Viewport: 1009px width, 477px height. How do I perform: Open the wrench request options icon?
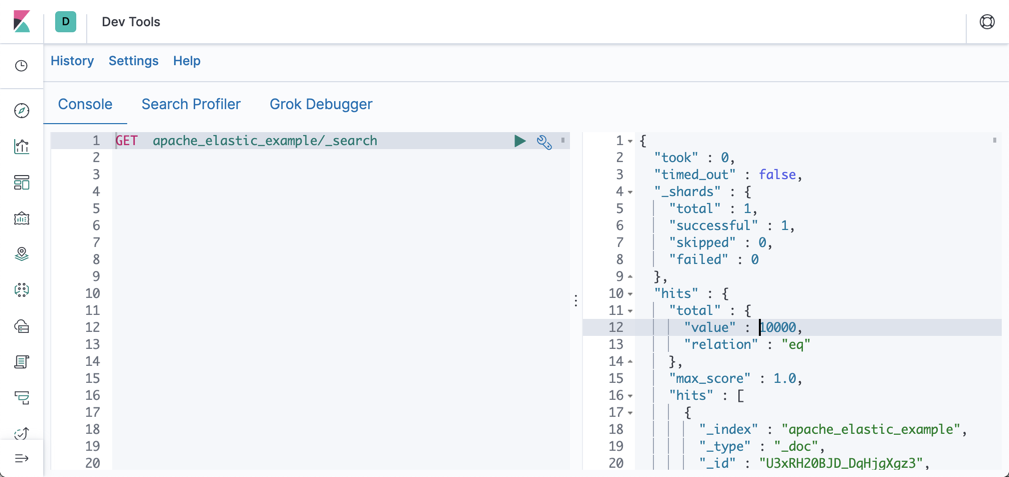point(544,142)
